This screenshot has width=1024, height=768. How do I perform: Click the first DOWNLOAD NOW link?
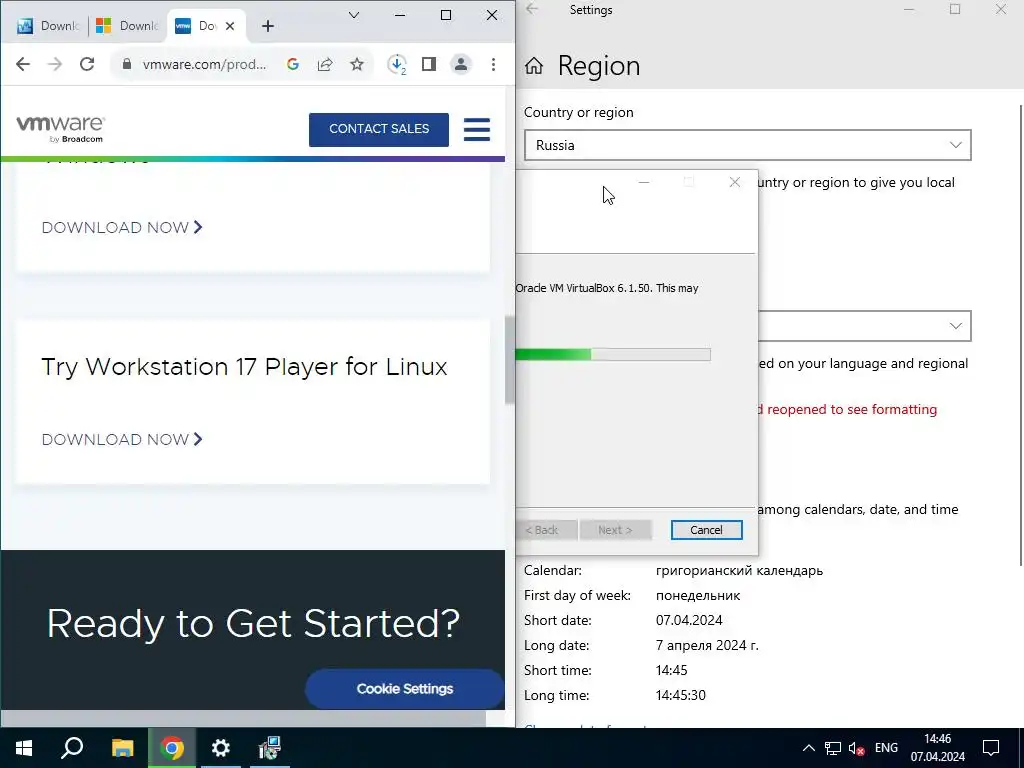click(x=122, y=227)
